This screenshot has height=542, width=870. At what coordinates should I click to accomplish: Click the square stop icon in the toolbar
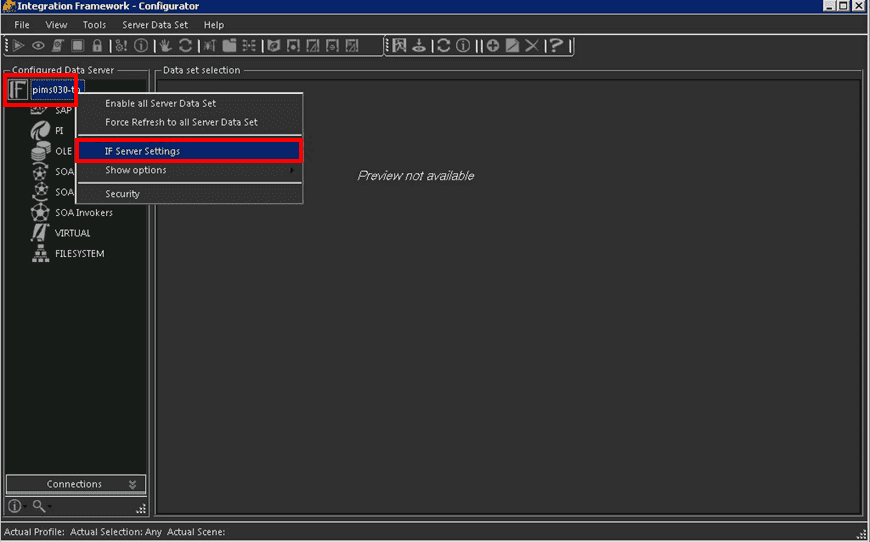tap(78, 45)
